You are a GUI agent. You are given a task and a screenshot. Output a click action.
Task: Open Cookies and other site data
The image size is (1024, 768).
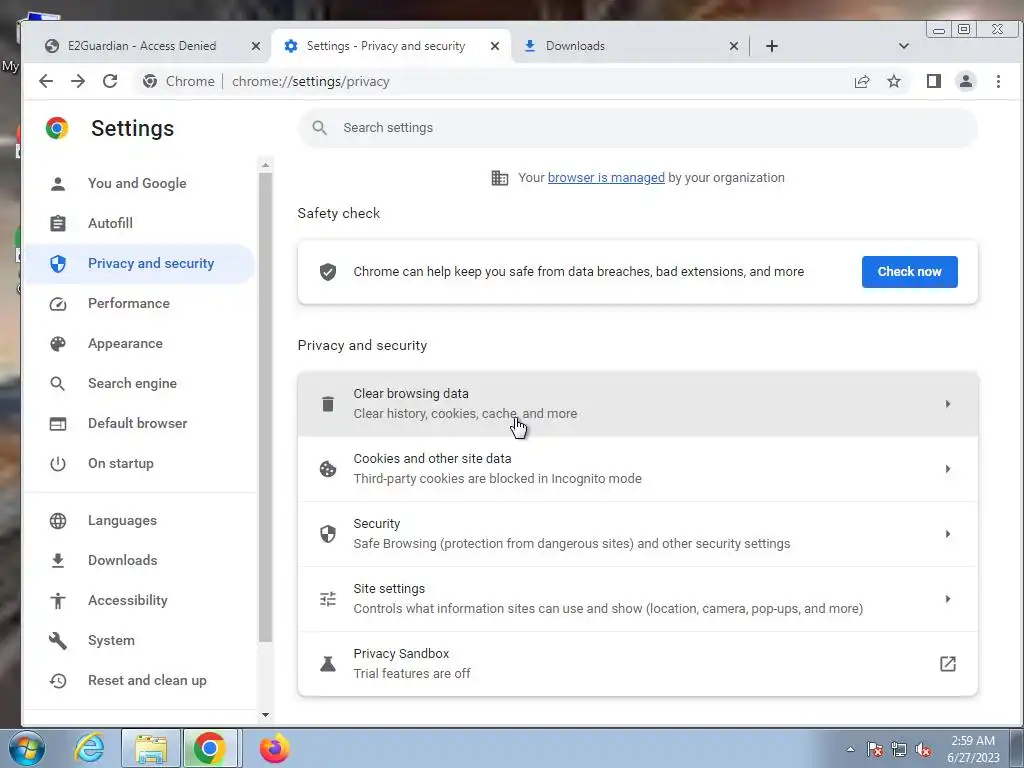tap(637, 469)
